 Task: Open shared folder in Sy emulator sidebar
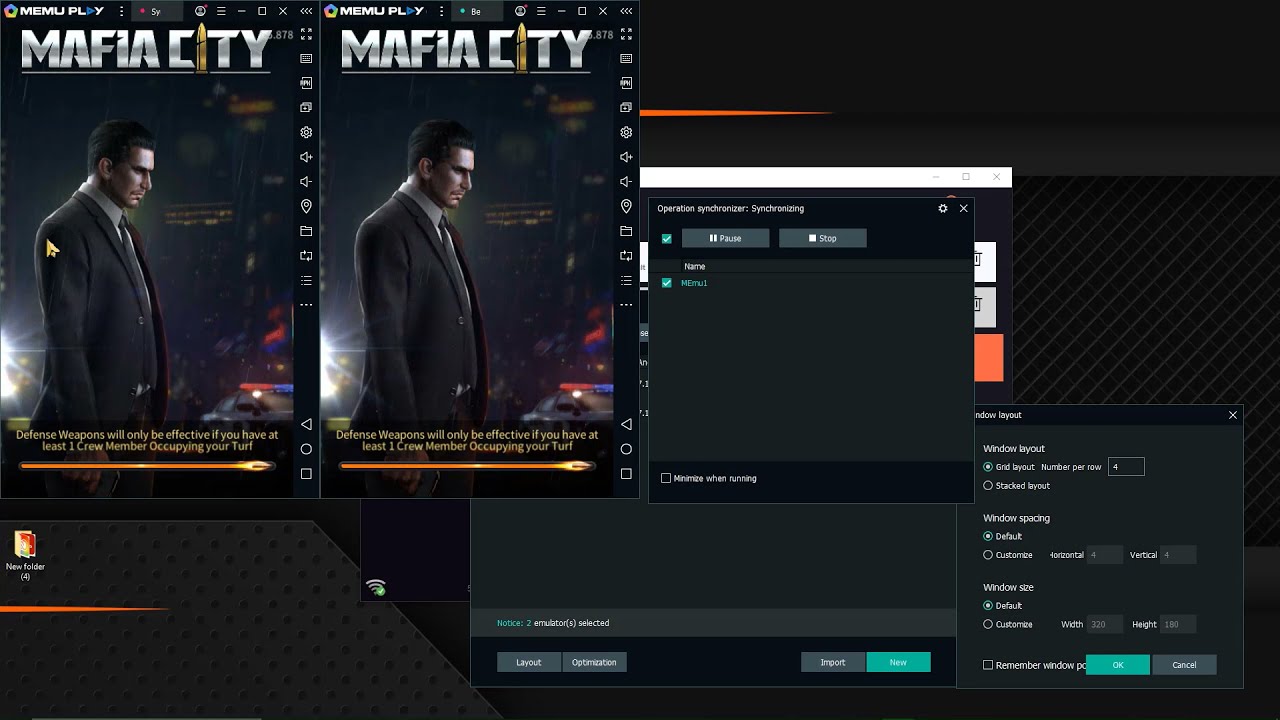point(306,231)
